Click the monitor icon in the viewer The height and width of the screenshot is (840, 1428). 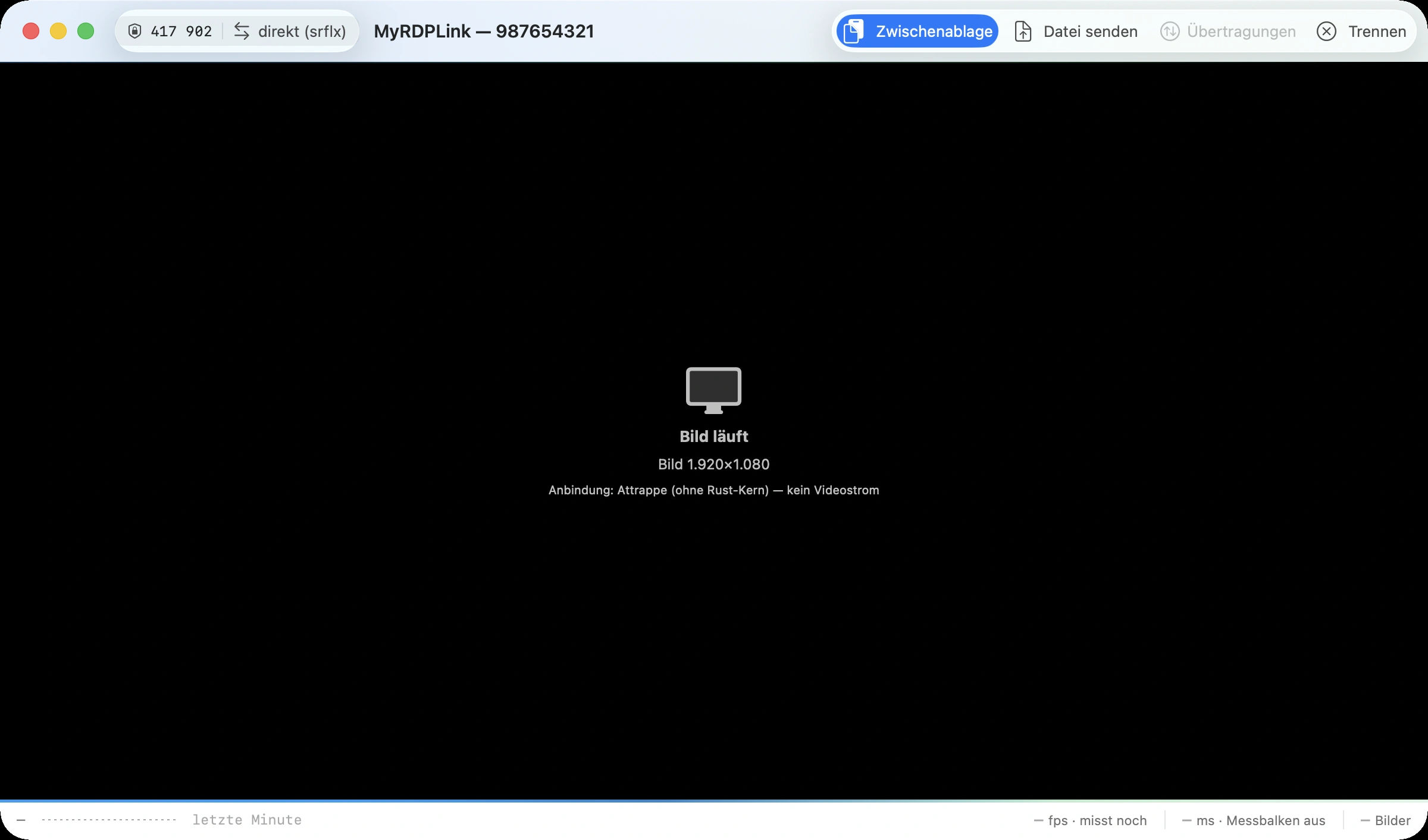[x=713, y=390]
